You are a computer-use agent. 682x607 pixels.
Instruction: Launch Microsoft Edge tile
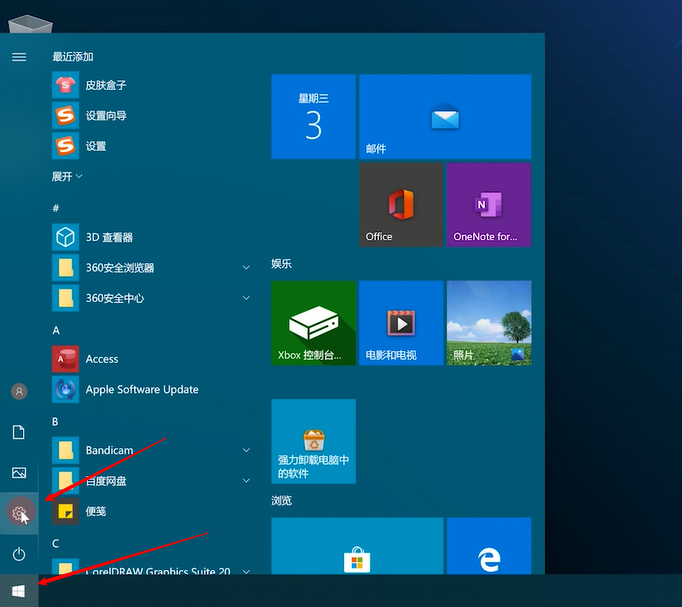click(x=489, y=546)
